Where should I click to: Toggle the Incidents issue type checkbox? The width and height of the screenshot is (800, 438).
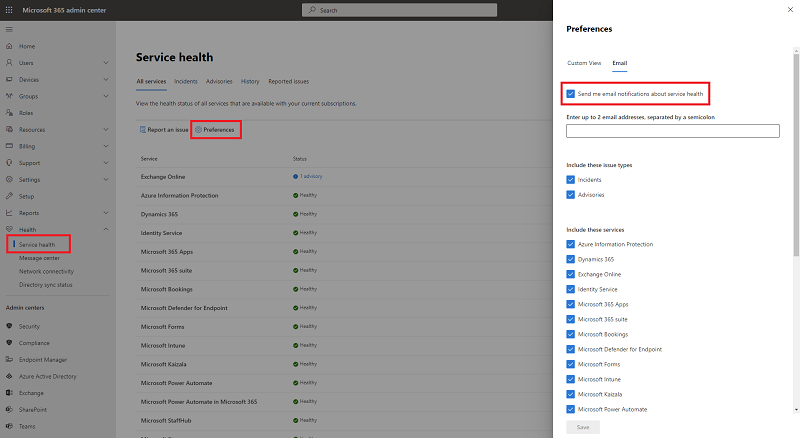click(x=570, y=180)
